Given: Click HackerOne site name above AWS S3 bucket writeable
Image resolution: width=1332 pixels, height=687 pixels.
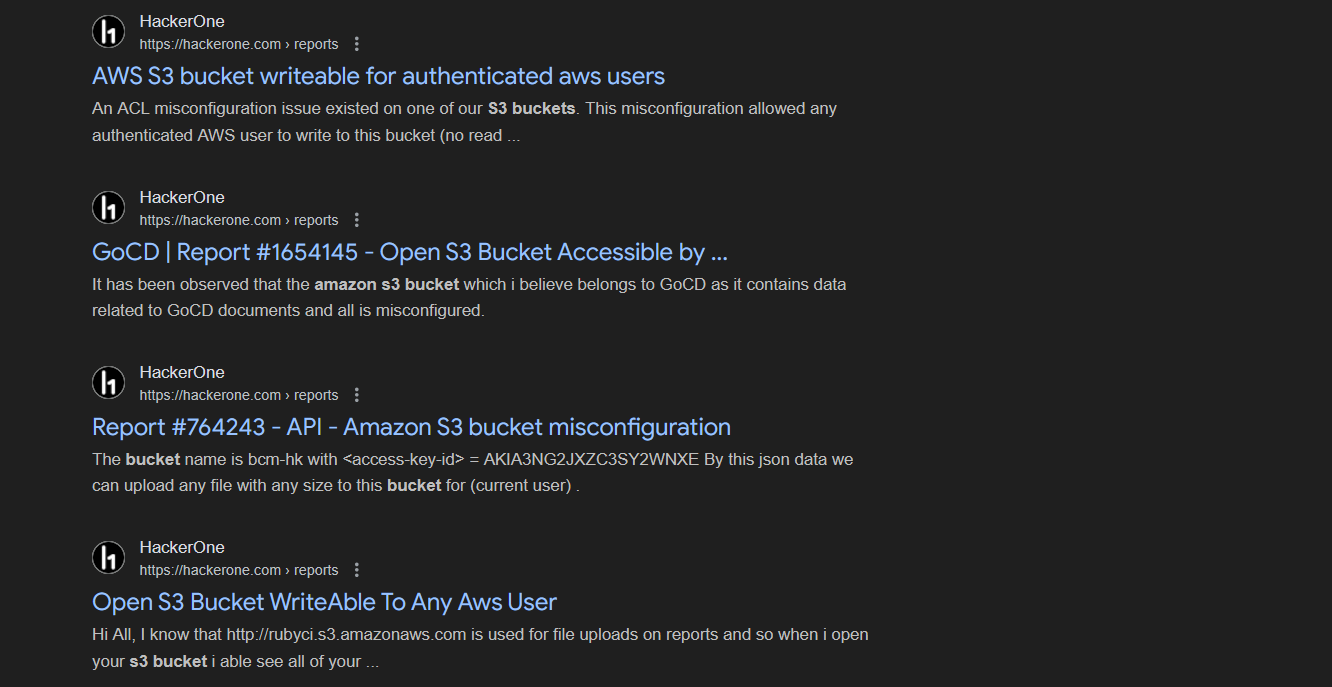Looking at the screenshot, I should tap(182, 21).
